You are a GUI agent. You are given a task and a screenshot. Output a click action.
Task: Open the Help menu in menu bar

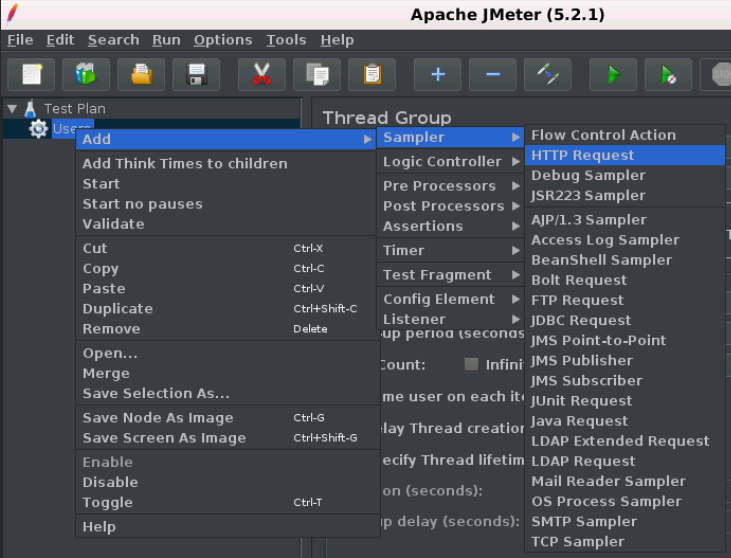pyautogui.click(x=337, y=40)
